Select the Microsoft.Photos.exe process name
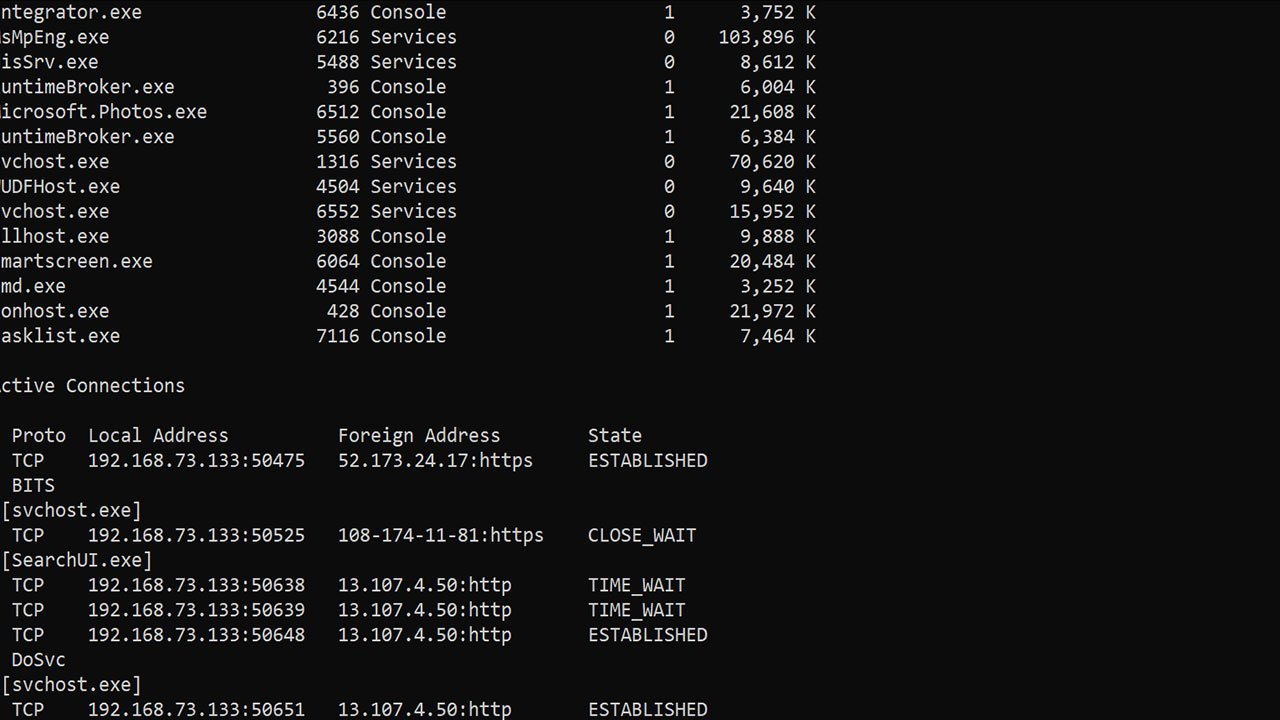1280x720 pixels. pos(104,112)
